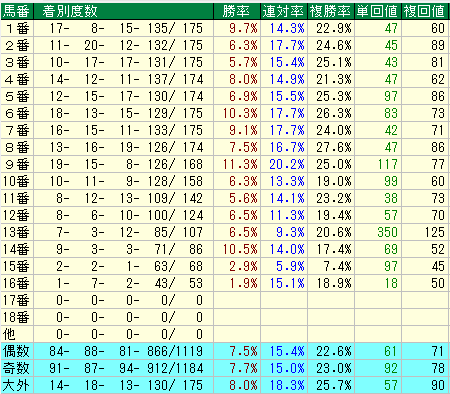Select the 15番 row label

coord(16,267)
